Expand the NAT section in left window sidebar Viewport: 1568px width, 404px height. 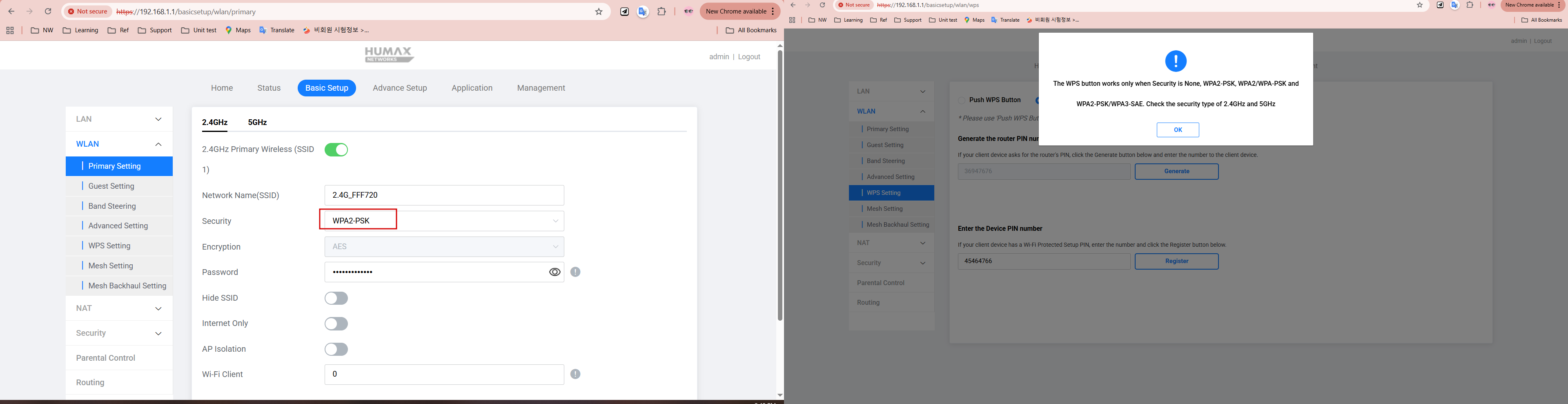click(119, 308)
